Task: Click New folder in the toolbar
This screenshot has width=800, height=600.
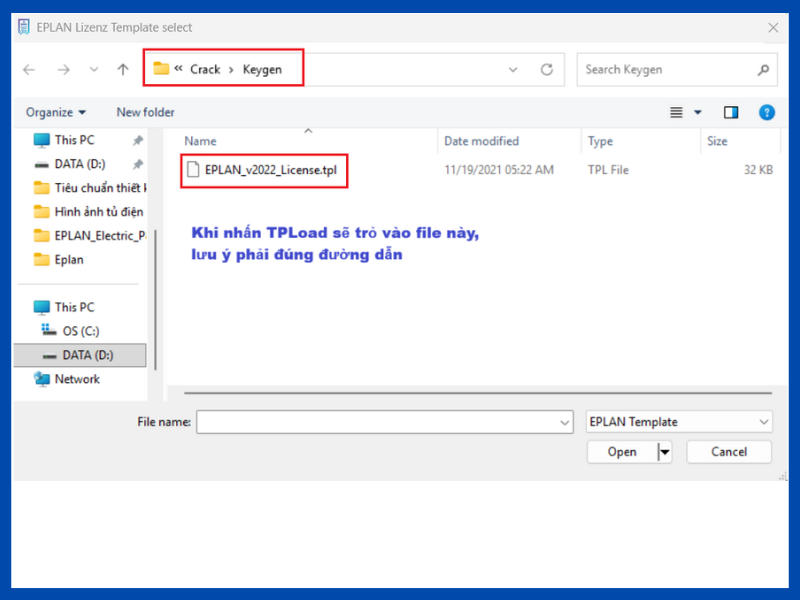Action: (145, 112)
